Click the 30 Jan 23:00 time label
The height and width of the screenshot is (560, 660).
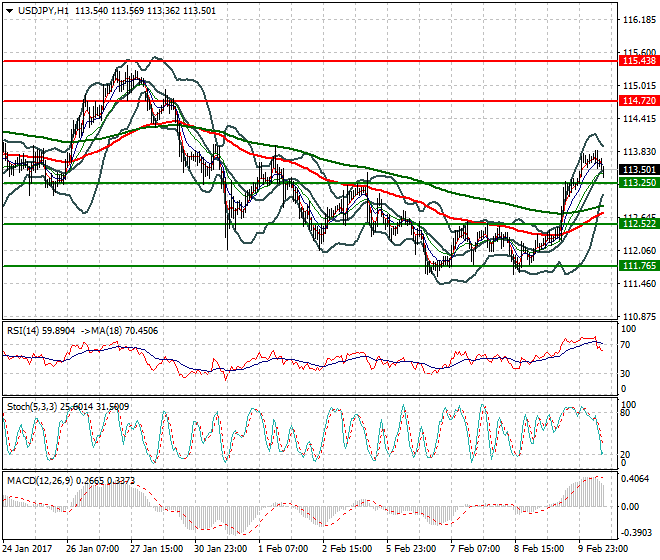[220, 549]
